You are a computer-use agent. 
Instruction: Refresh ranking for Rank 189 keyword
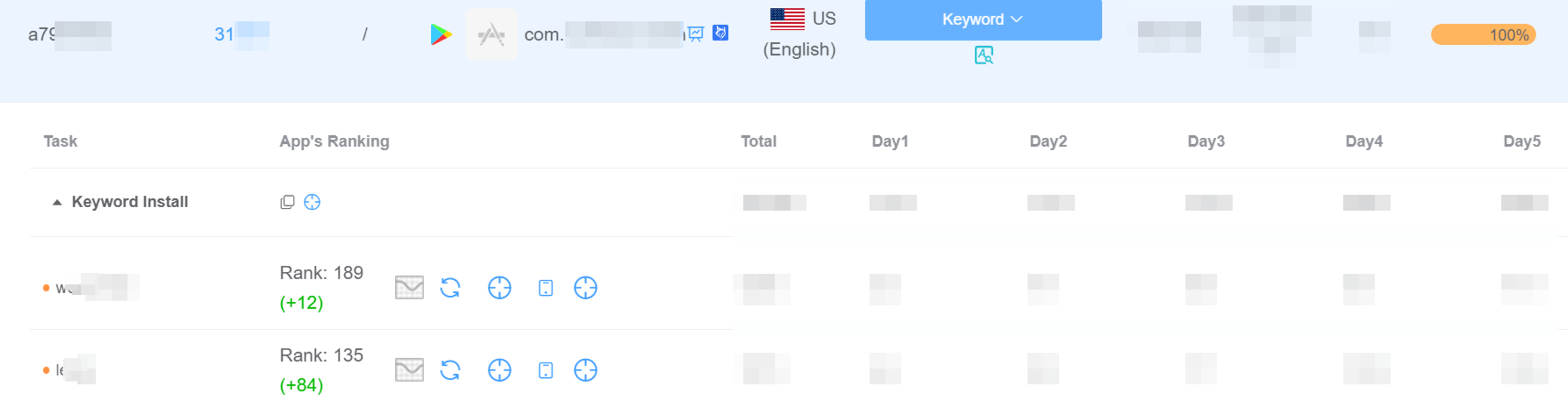(450, 288)
